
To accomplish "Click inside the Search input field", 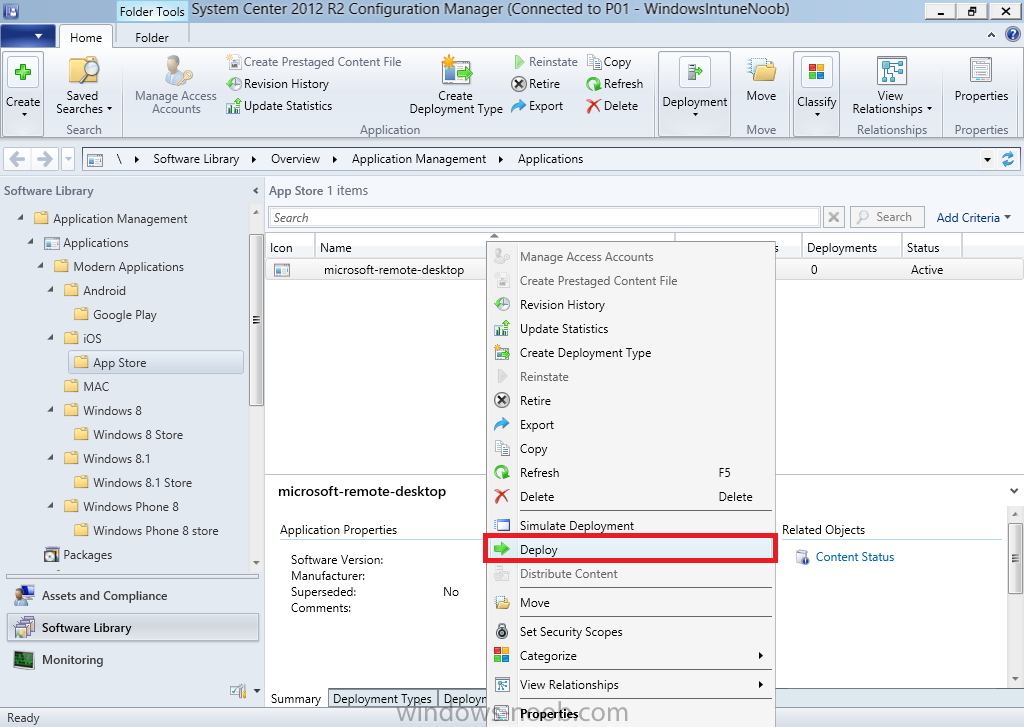I will pyautogui.click(x=544, y=218).
